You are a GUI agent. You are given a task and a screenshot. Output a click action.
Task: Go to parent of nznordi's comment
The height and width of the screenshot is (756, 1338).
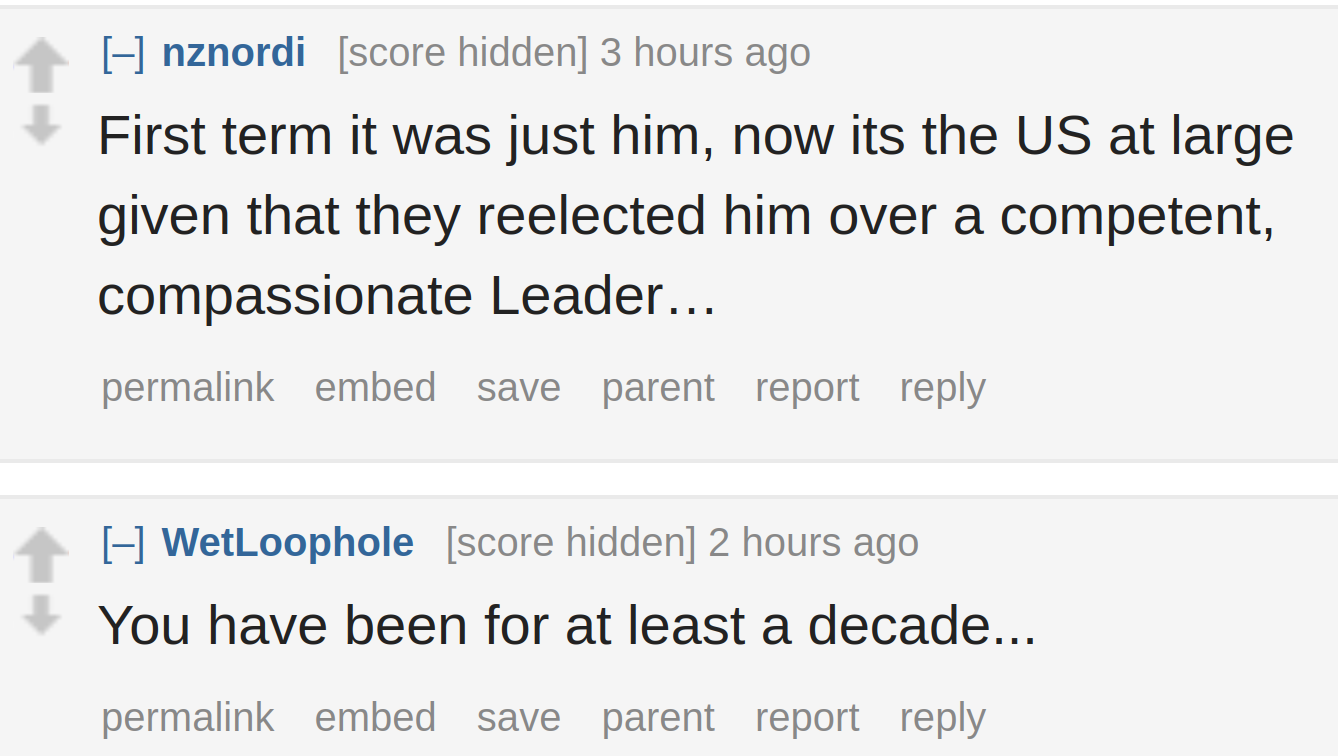pos(658,388)
